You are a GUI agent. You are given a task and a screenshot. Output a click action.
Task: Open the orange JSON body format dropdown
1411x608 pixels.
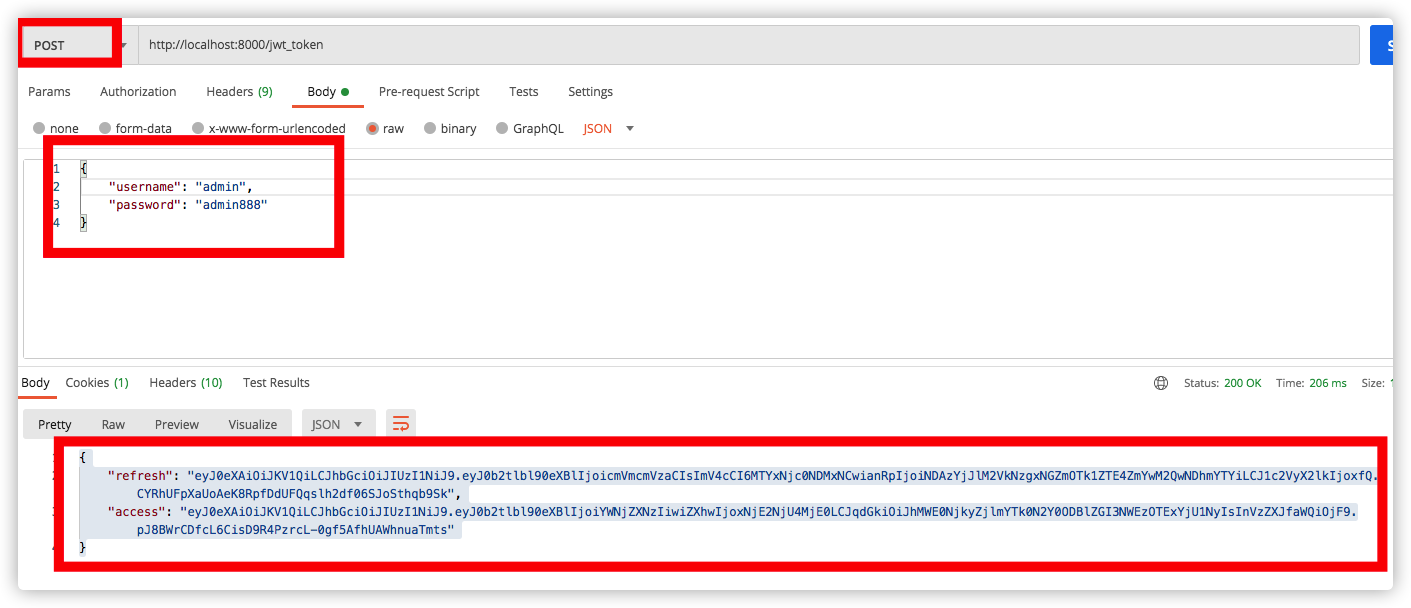[x=609, y=129]
